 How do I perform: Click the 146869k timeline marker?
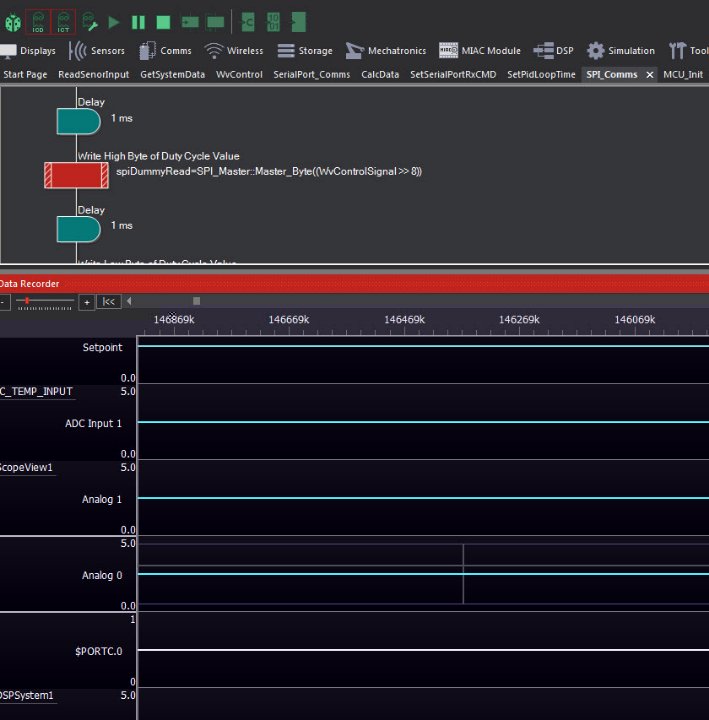coord(174,320)
